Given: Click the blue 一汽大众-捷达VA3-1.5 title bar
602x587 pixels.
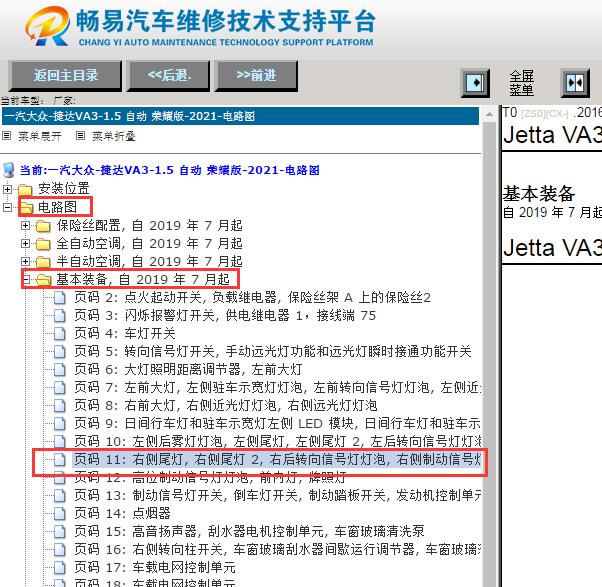Looking at the screenshot, I should 240,116.
